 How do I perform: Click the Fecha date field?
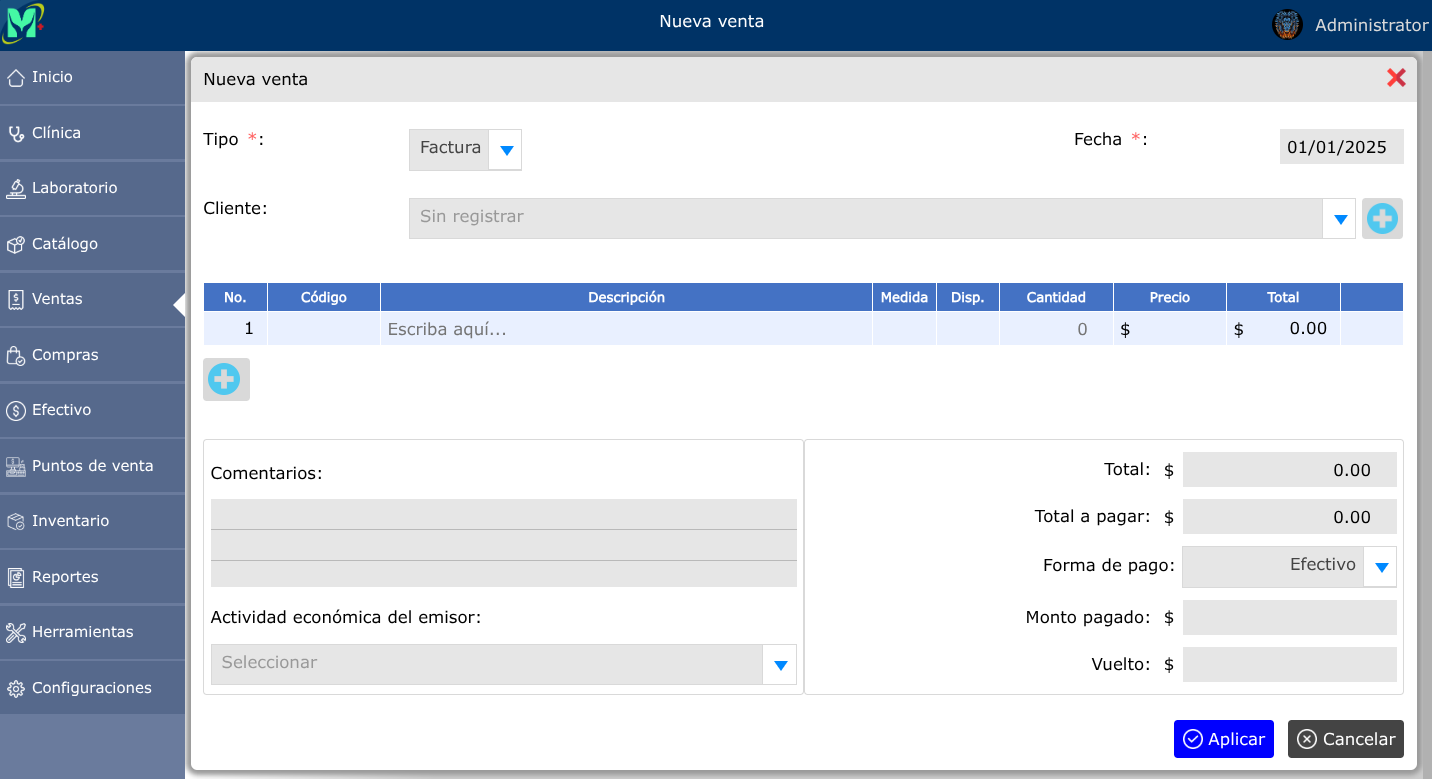(1342, 147)
